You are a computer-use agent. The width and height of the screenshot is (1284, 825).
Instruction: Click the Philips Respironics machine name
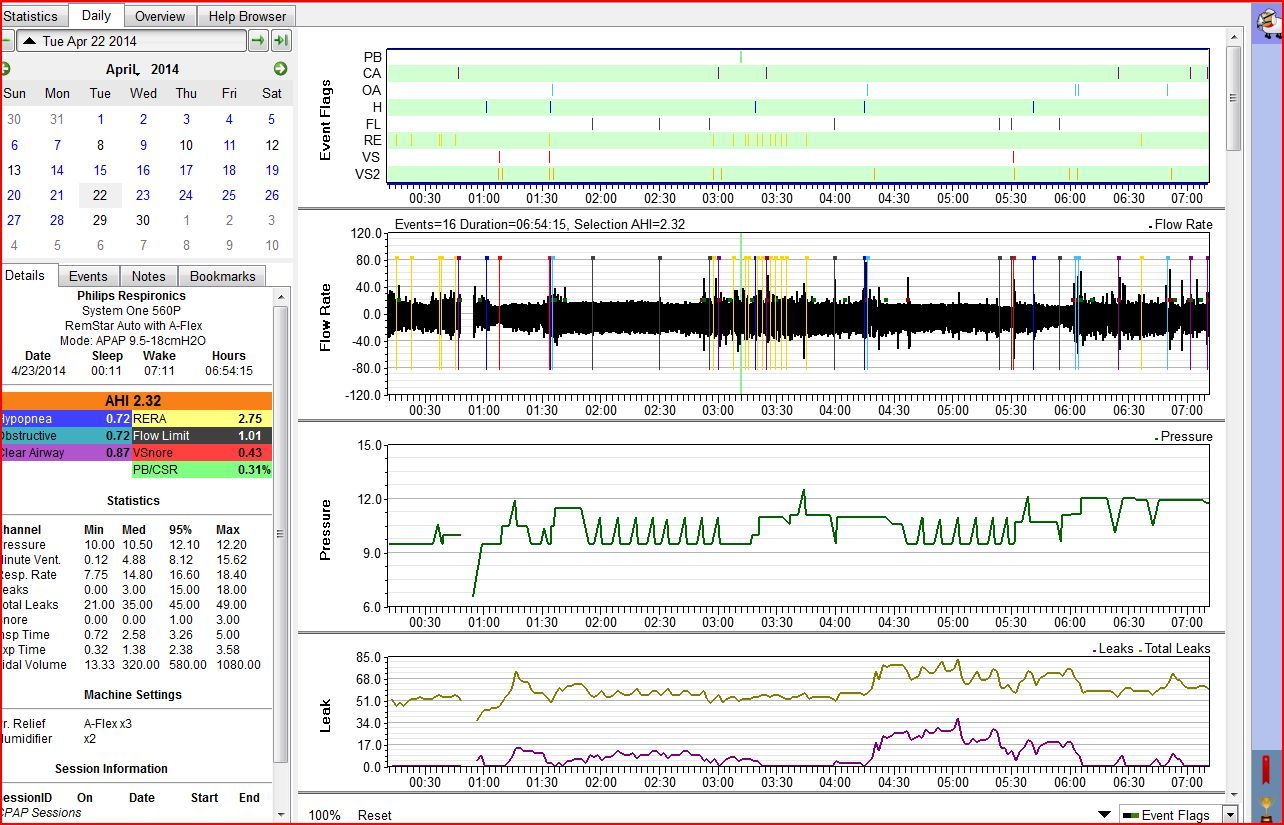[131, 296]
